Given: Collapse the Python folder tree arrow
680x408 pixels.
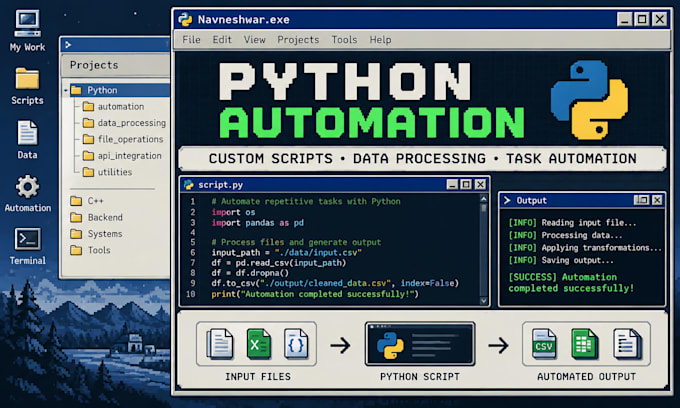Looking at the screenshot, I should point(66,91).
